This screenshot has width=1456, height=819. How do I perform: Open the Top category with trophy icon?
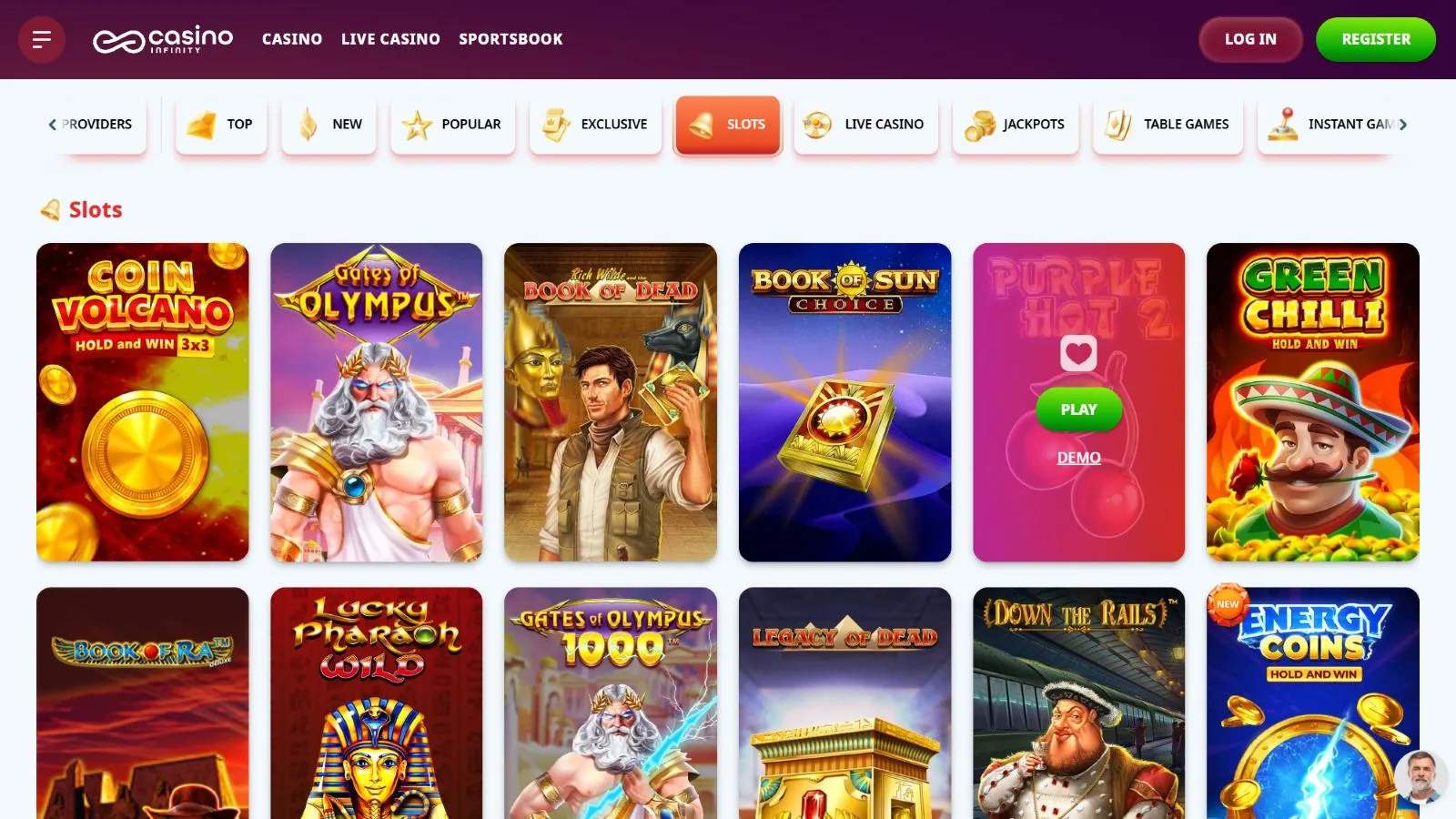(x=221, y=125)
